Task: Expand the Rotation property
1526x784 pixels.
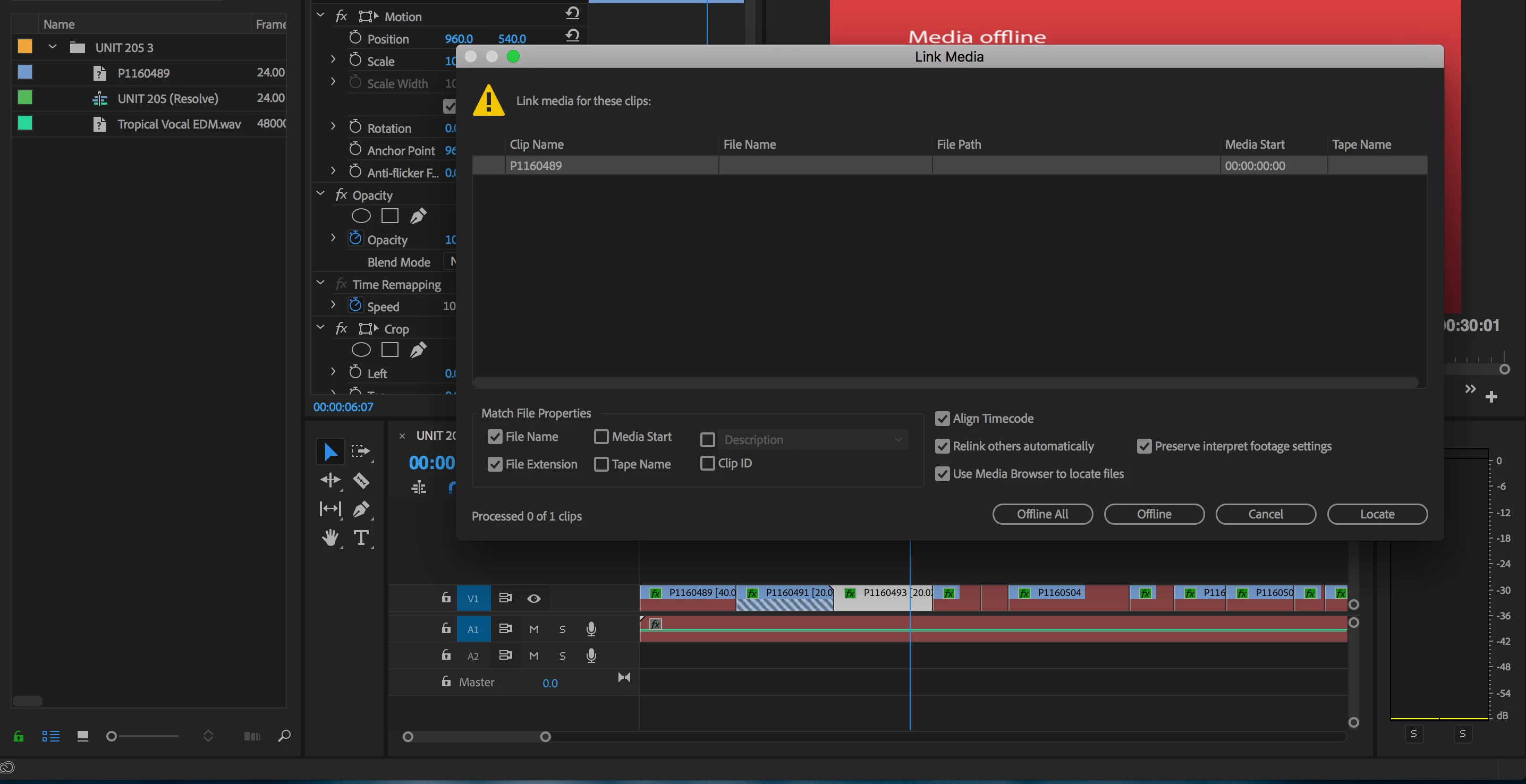Action: pos(333,127)
